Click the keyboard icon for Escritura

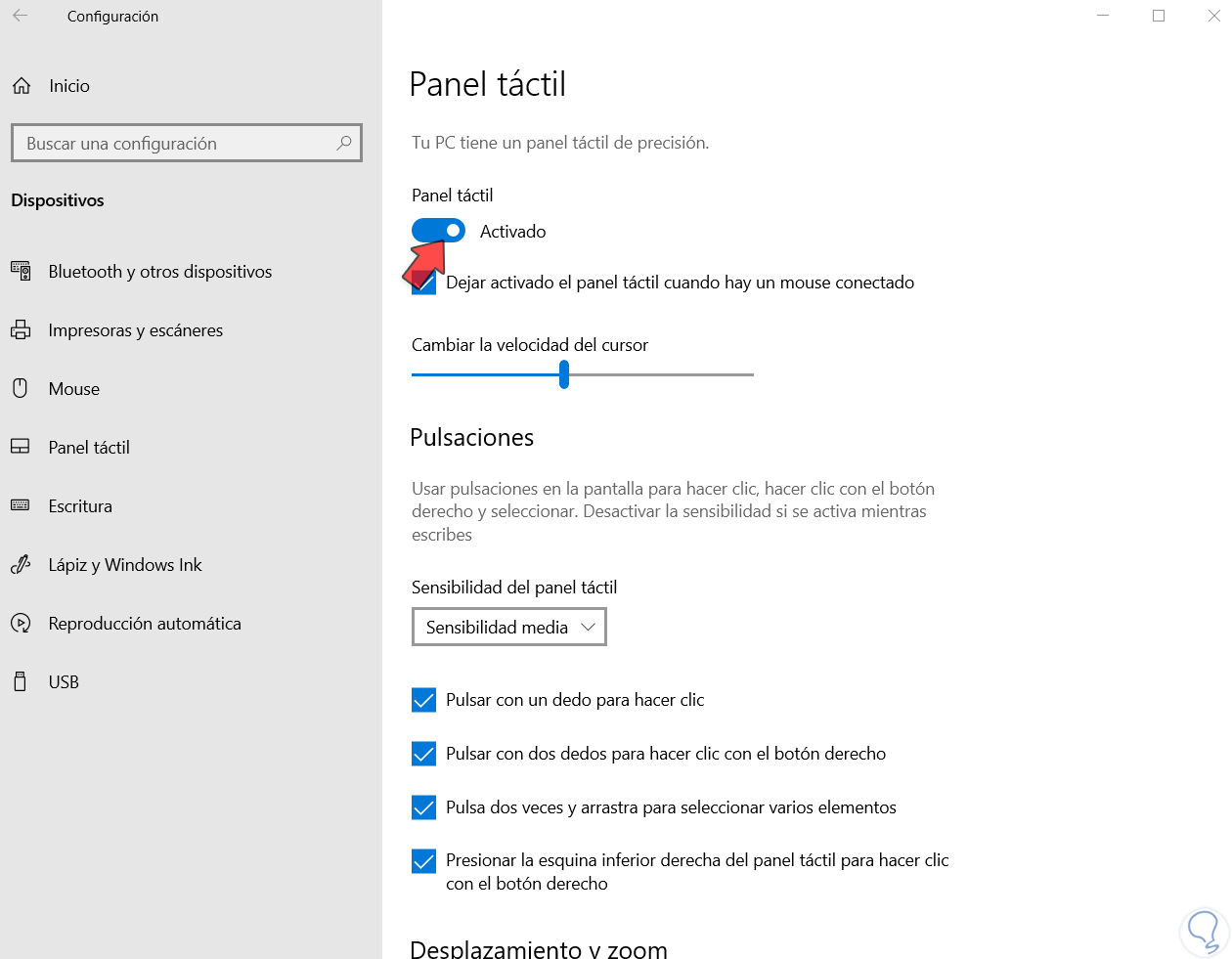21,505
